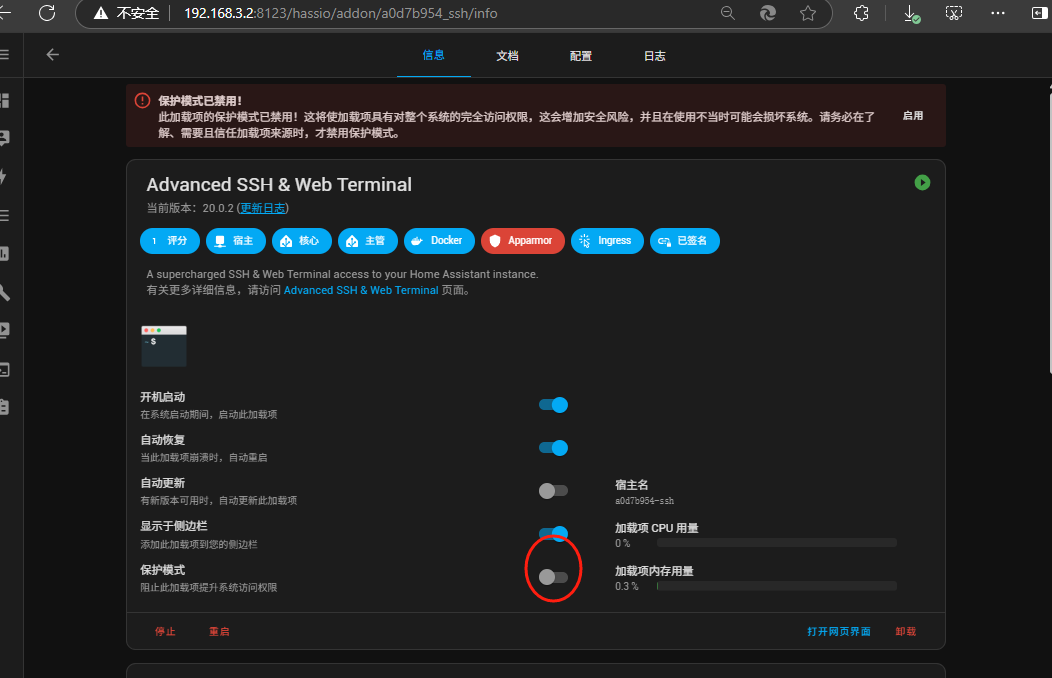Image resolution: width=1052 pixels, height=678 pixels.
Task: Click the green add-on running status icon
Action: pyautogui.click(x=922, y=182)
